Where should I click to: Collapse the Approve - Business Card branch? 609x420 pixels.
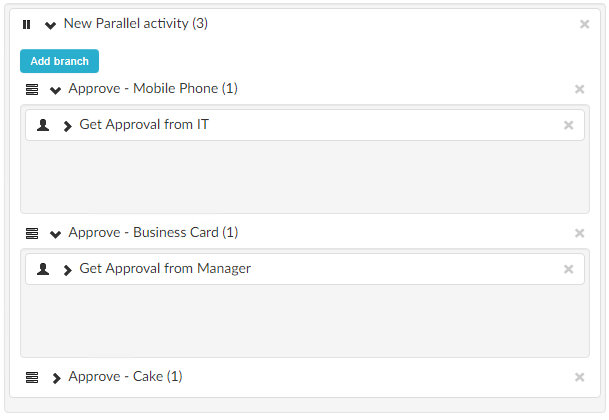click(x=55, y=234)
